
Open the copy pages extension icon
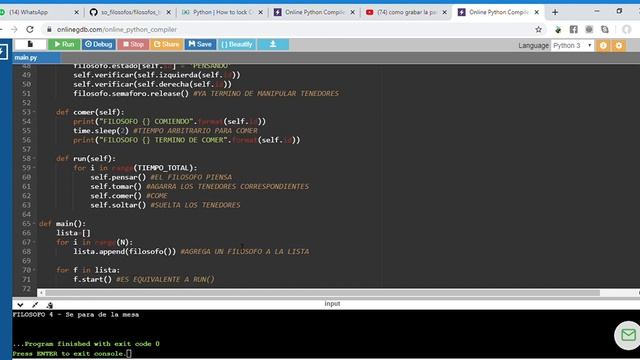tap(604, 29)
